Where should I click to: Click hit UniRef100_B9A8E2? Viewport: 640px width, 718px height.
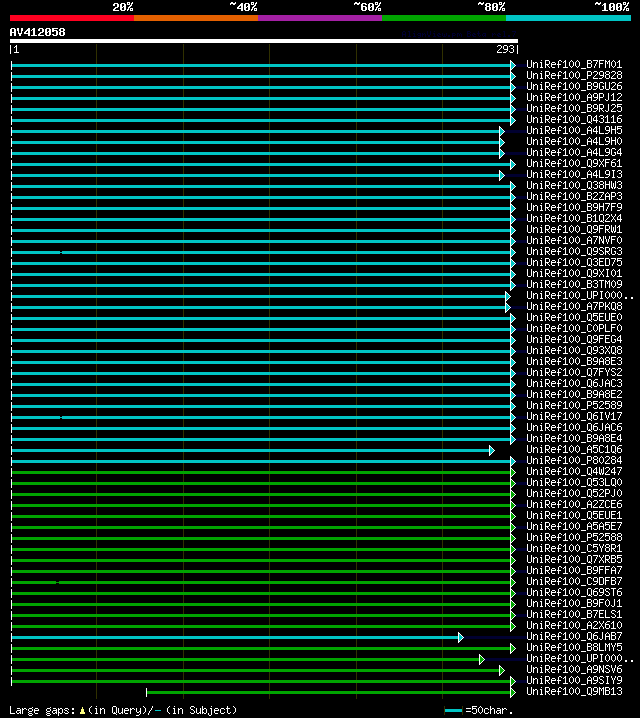pos(574,394)
